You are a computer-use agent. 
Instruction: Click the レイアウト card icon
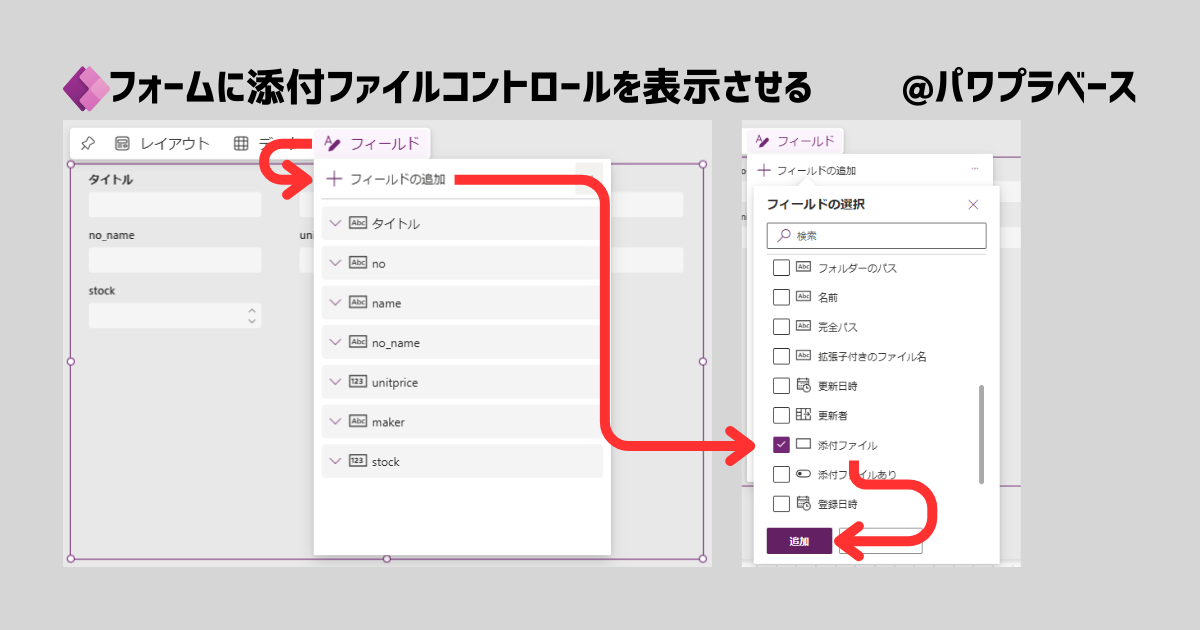coord(122,143)
